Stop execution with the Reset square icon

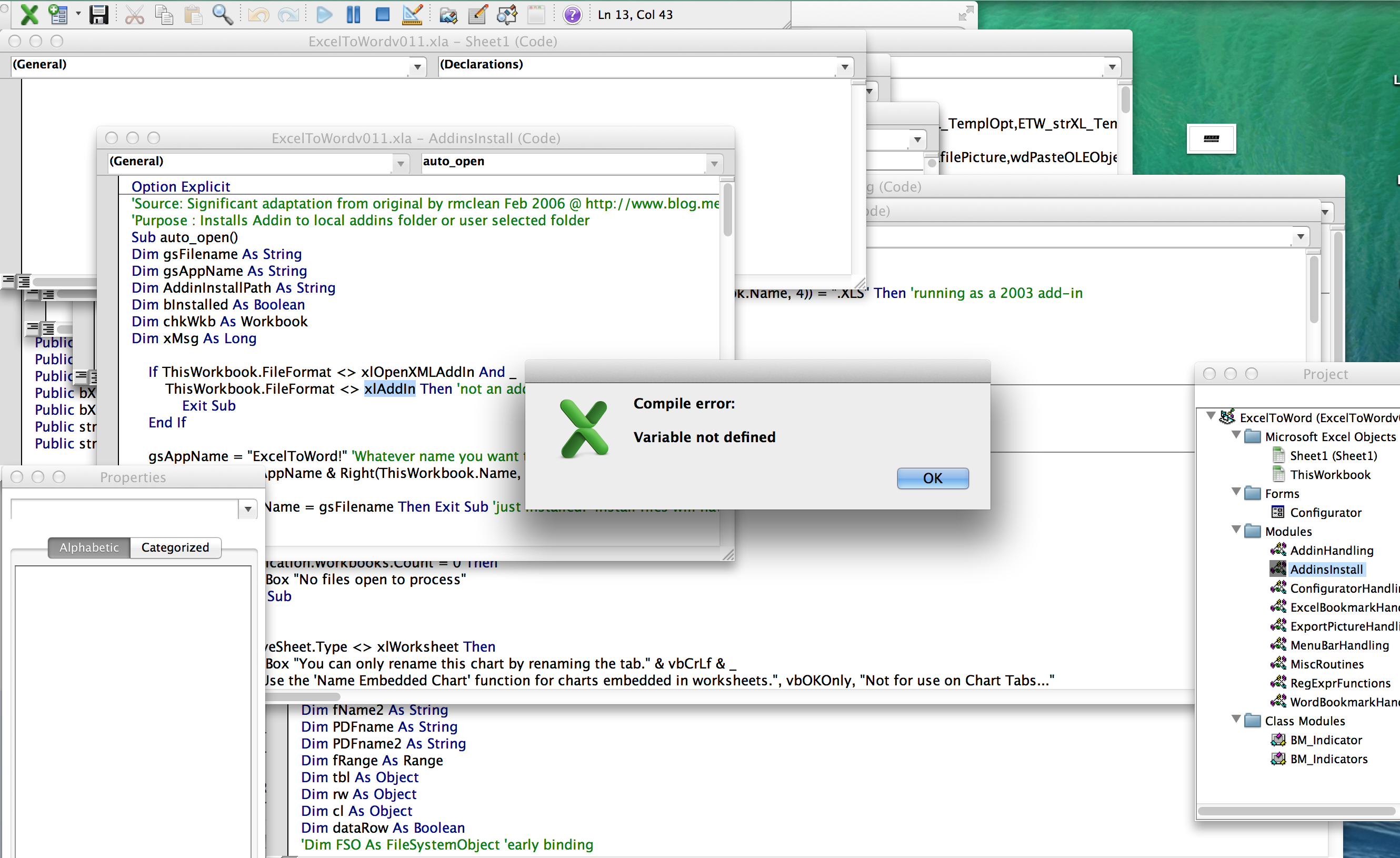pyautogui.click(x=383, y=14)
